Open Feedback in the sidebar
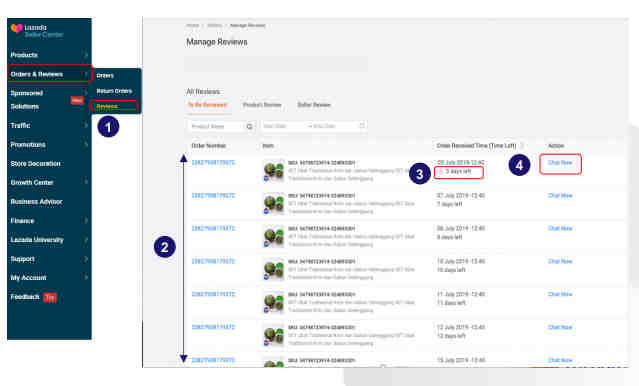The image size is (639, 386). 25,297
